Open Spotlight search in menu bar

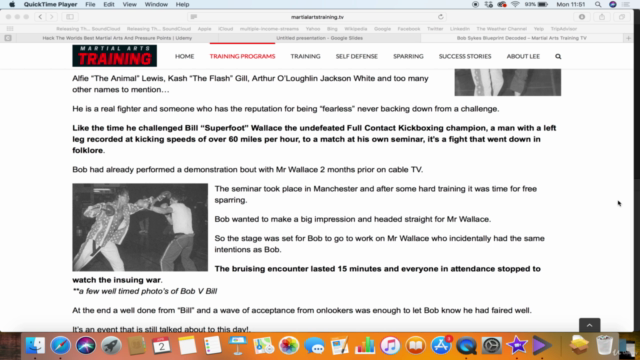598,4
